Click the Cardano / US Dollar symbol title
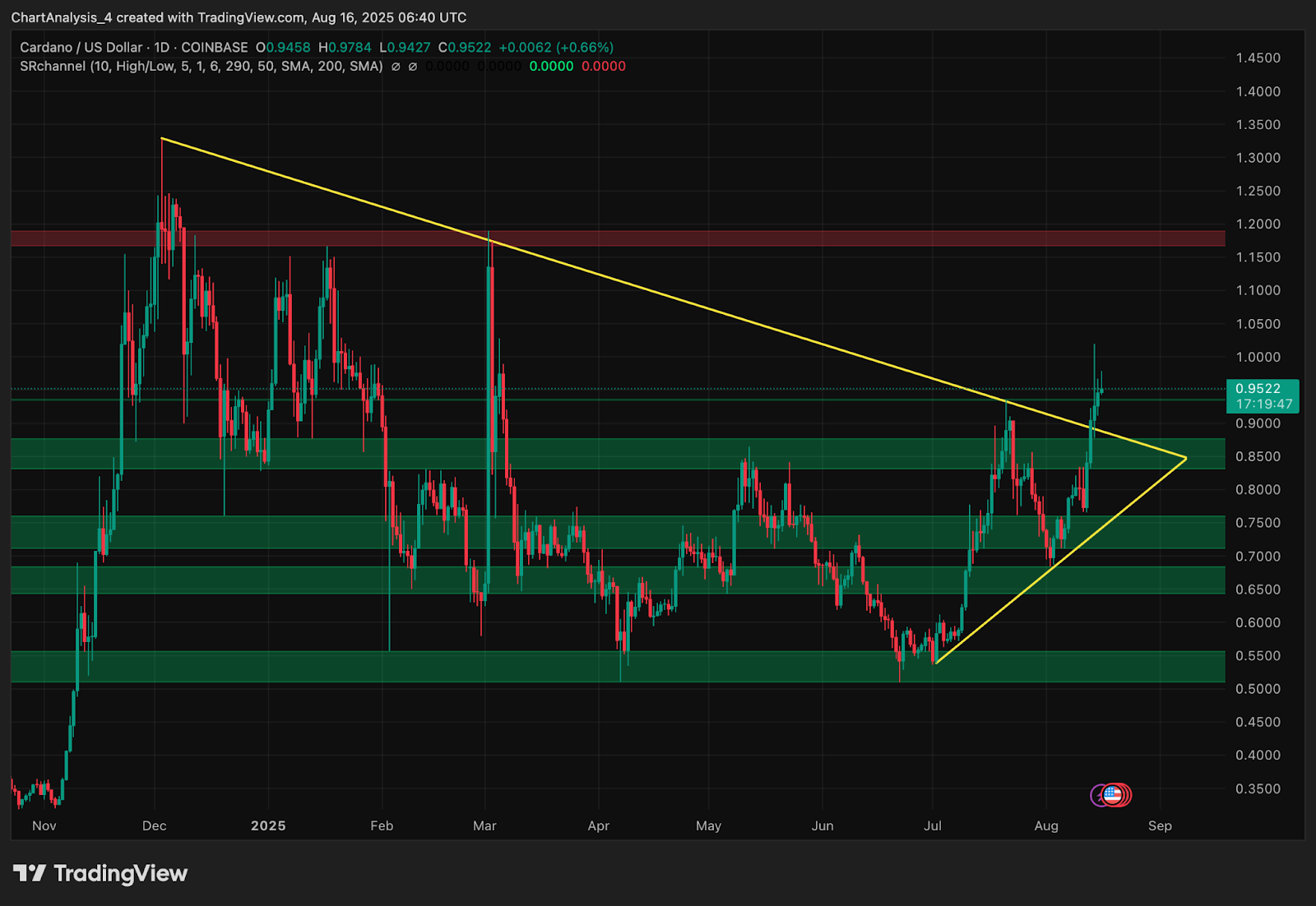1316x906 pixels. click(x=81, y=48)
